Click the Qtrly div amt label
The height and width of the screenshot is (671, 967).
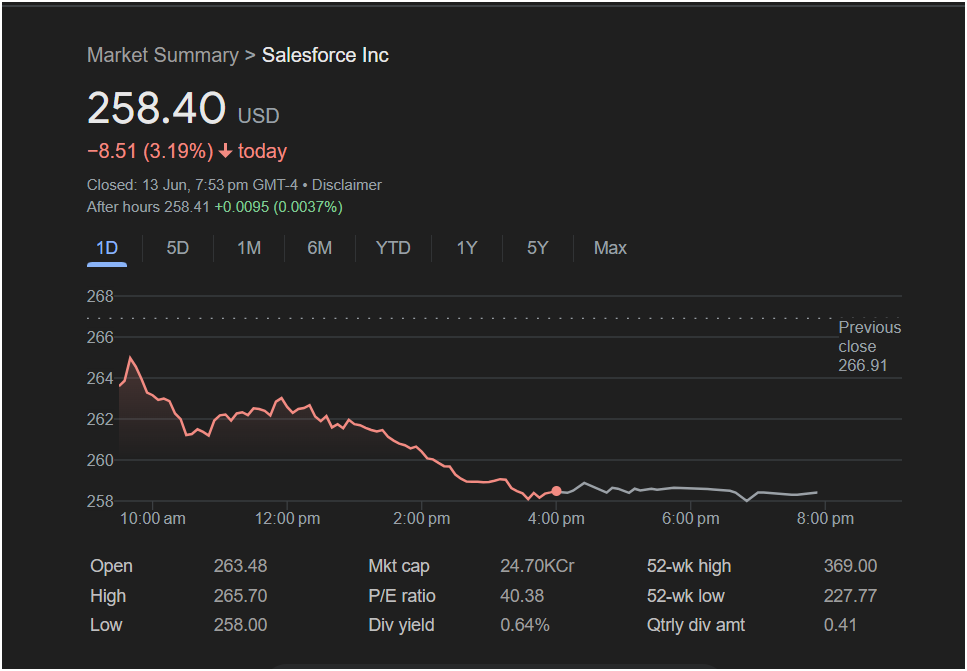tap(696, 625)
